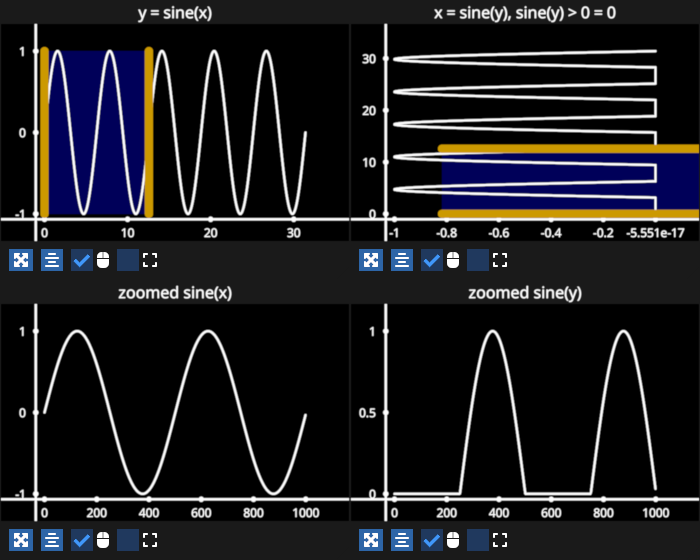The height and width of the screenshot is (560, 700).
Task: Toggle the mouse controller checkbox under x = sine(y)
Action: [432, 260]
